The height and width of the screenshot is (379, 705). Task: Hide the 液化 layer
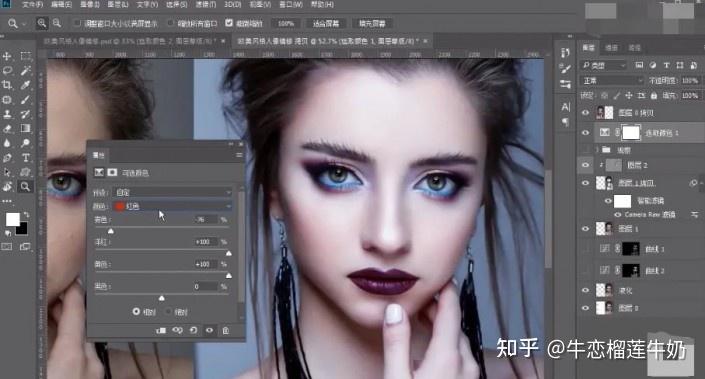[585, 290]
